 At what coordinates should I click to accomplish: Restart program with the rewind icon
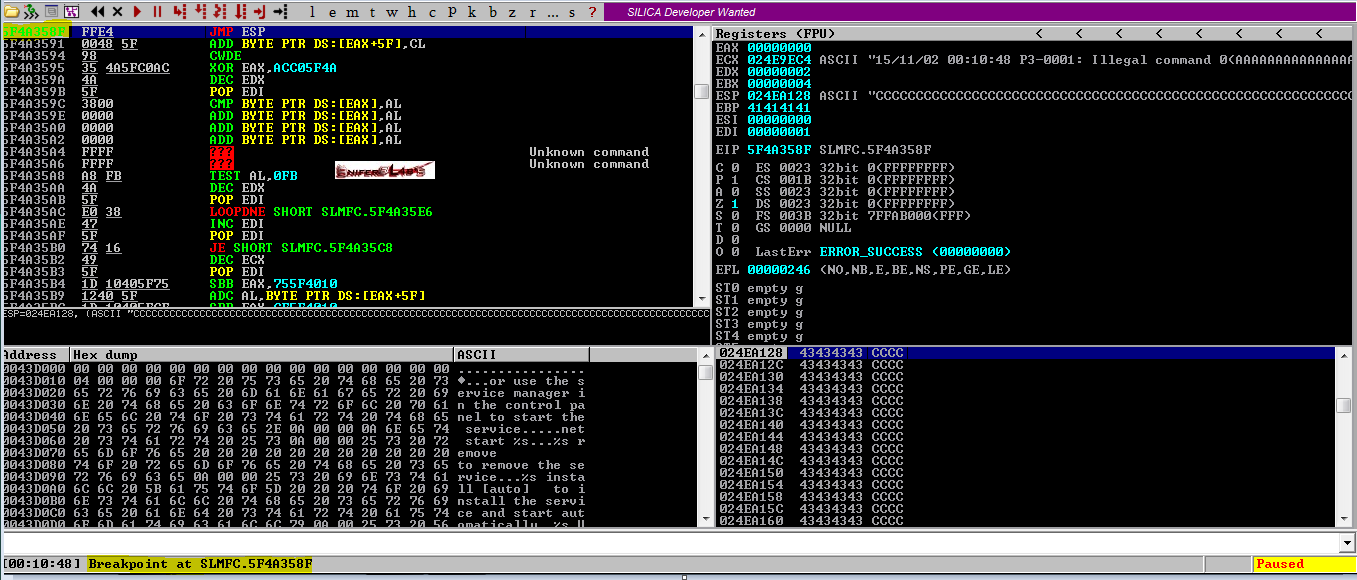click(x=97, y=11)
